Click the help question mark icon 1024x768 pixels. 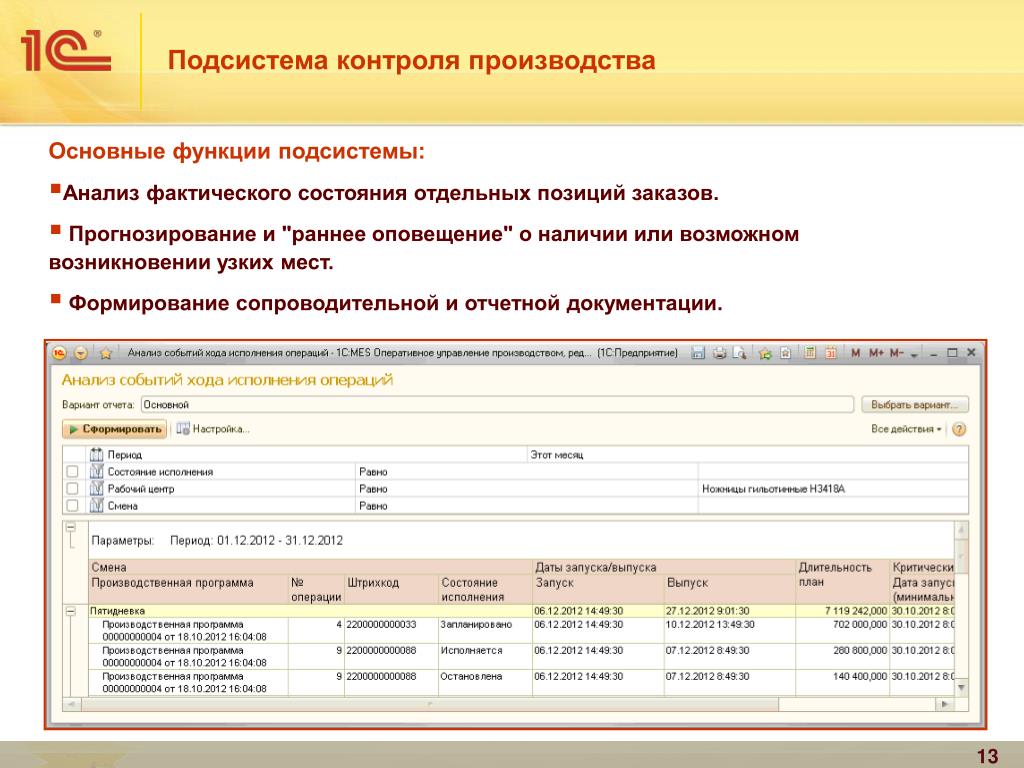tap(959, 429)
